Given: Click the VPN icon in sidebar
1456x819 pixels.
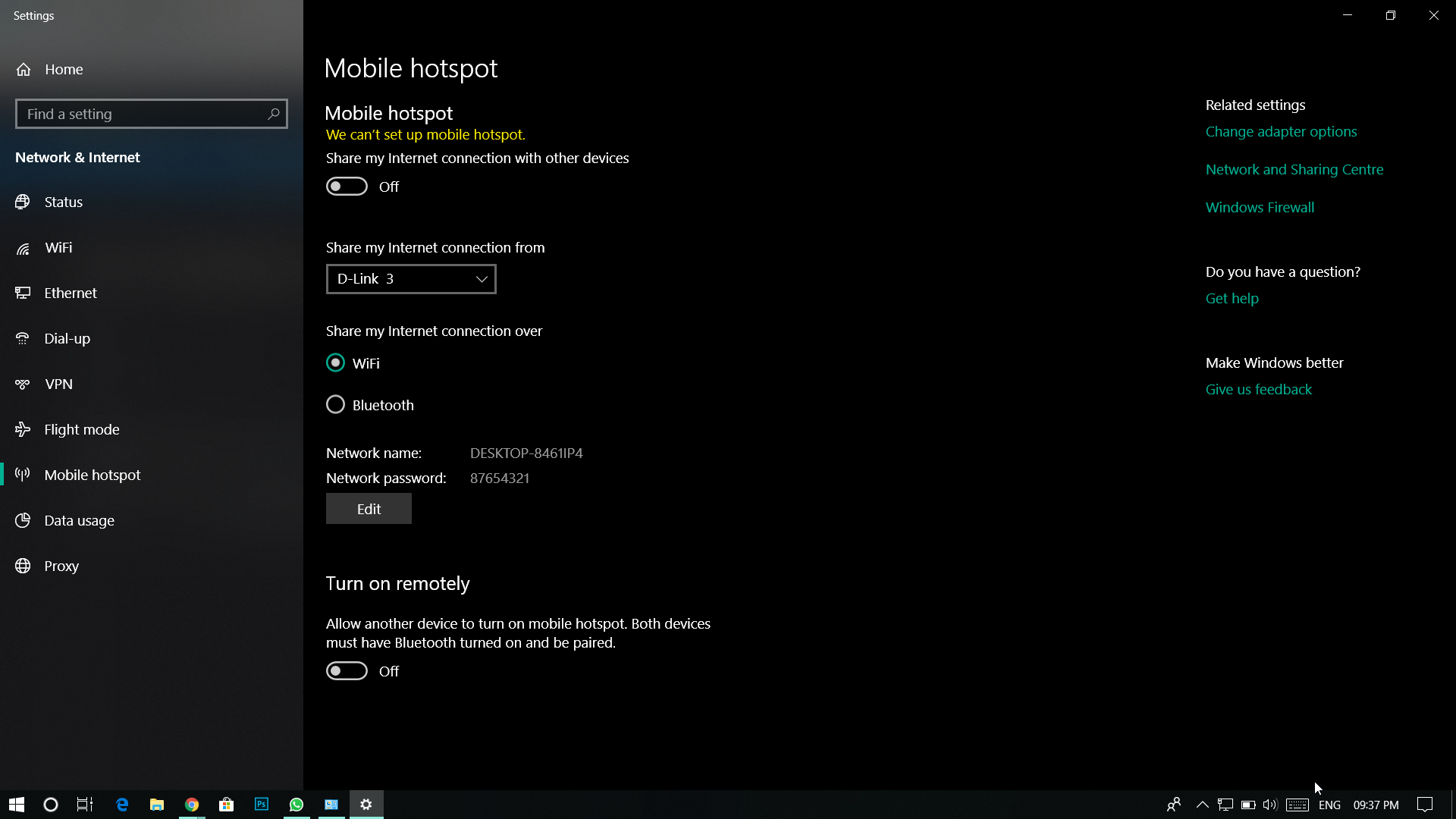Looking at the screenshot, I should point(23,384).
